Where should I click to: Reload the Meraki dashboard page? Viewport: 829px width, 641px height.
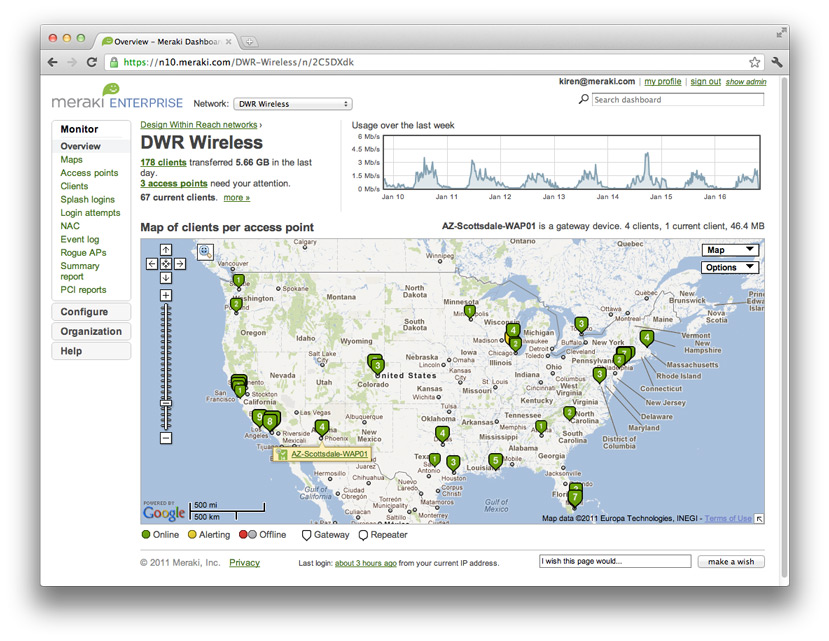click(91, 62)
